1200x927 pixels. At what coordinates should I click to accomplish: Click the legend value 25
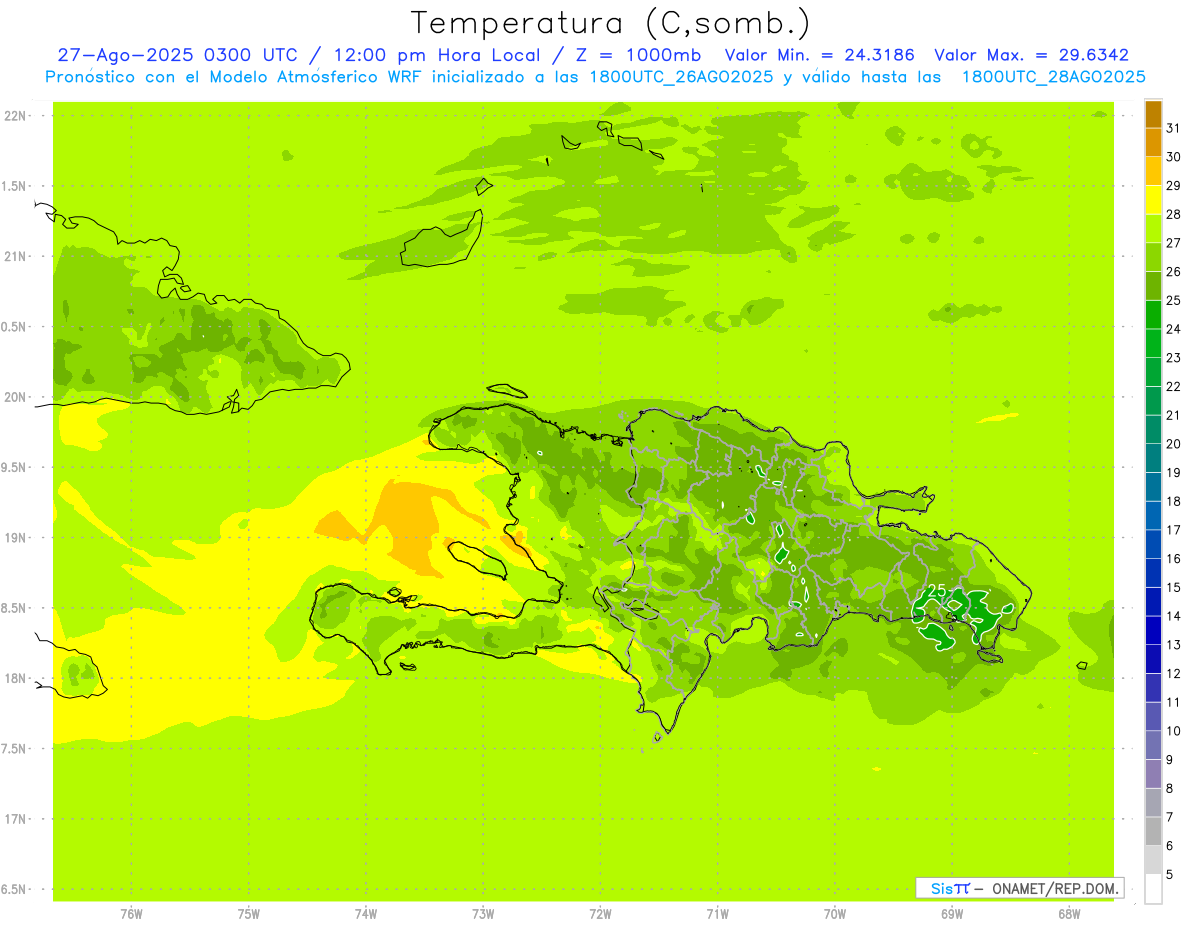(x=1174, y=300)
